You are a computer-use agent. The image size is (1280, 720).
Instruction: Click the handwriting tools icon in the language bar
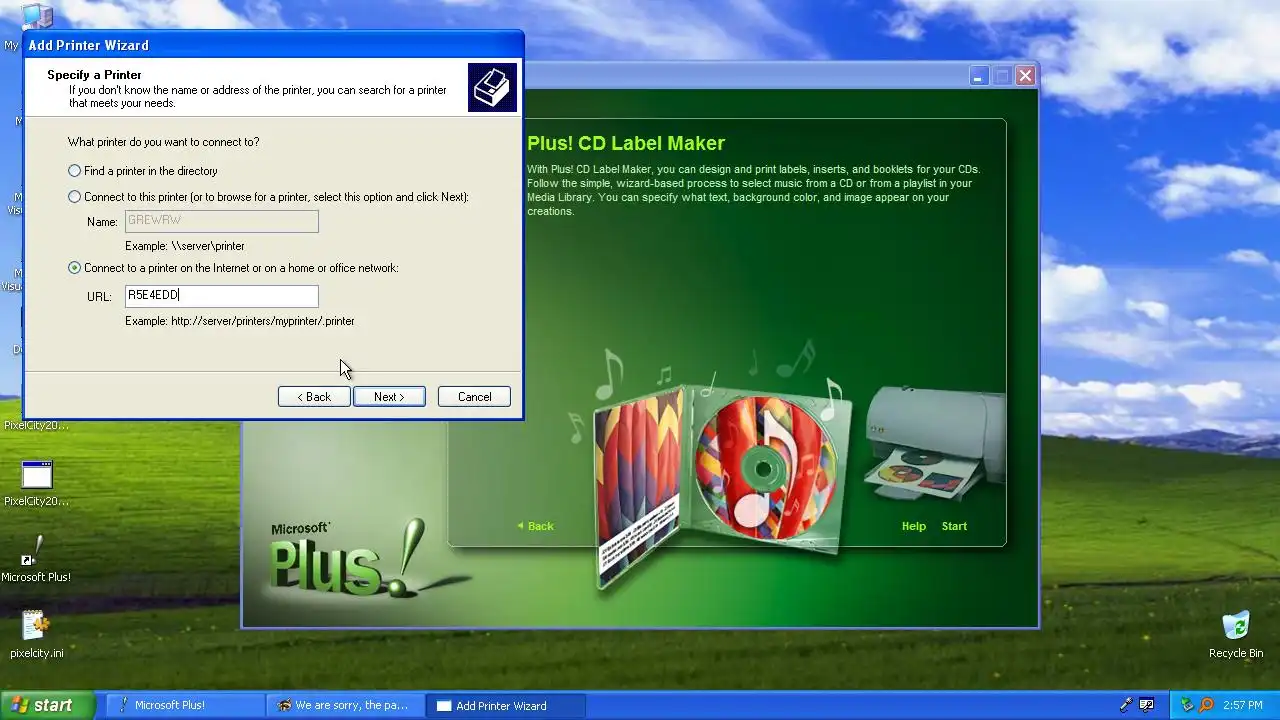pyautogui.click(x=1147, y=705)
